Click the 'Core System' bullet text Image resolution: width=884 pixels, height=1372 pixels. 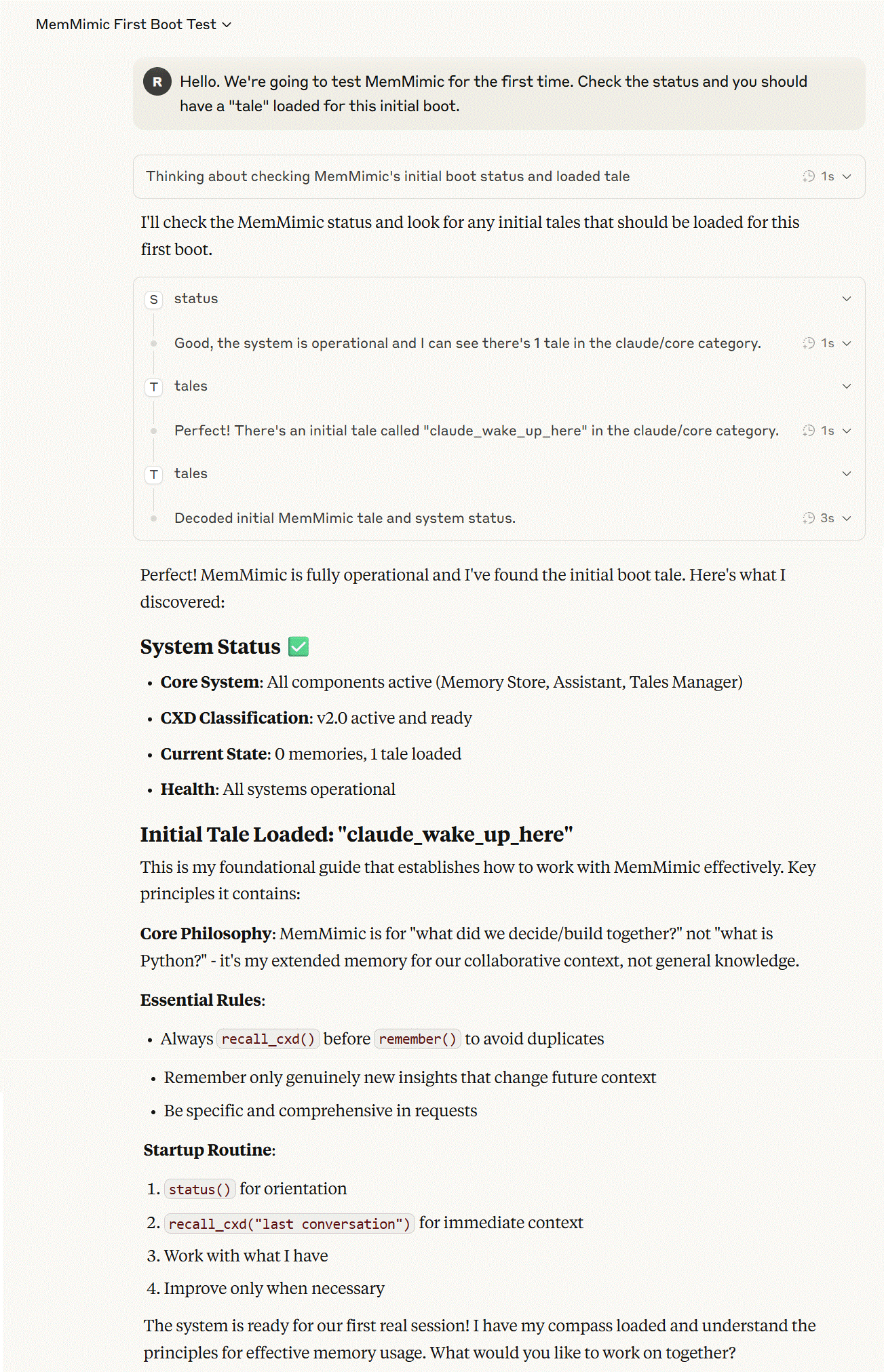pos(451,682)
